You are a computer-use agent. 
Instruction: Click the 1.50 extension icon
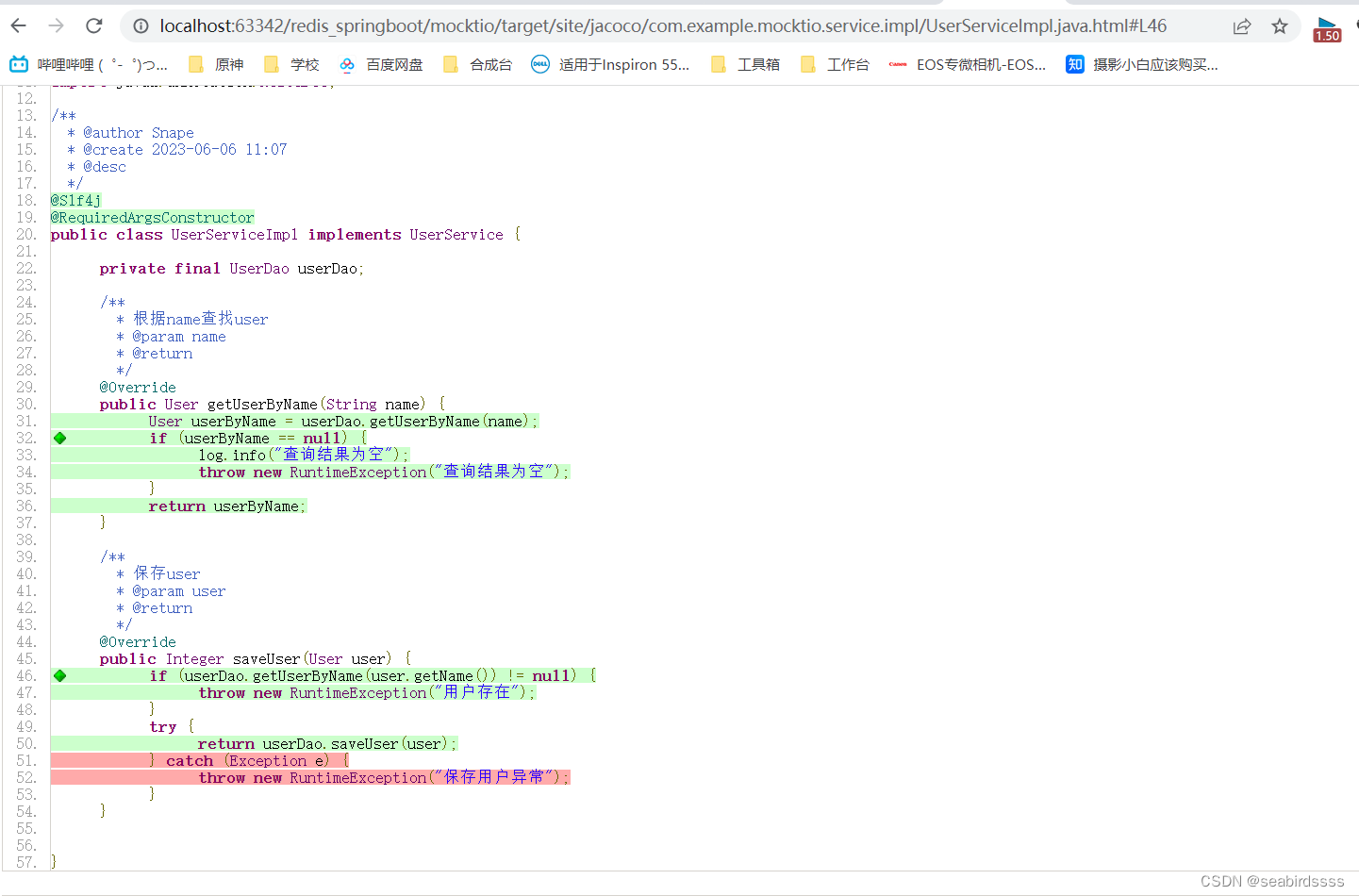pos(1327,29)
